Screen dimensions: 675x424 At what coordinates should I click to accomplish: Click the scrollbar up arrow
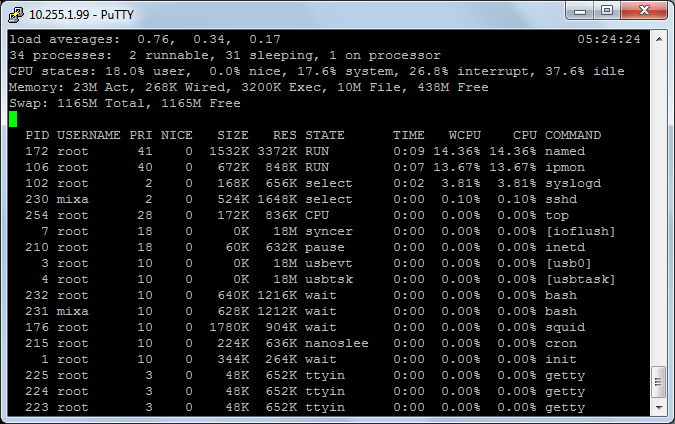[x=659, y=39]
